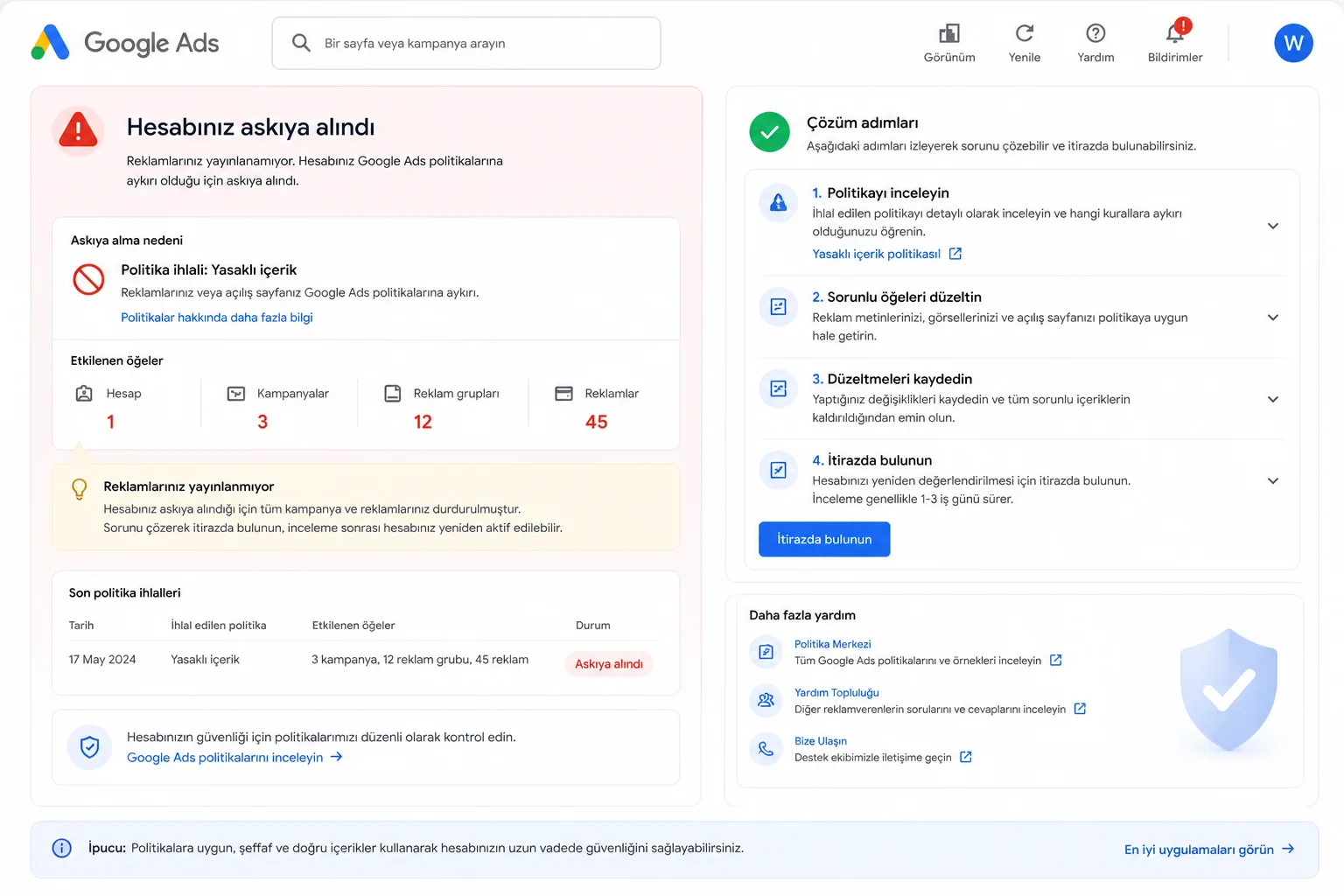The height and width of the screenshot is (896, 1344).
Task: Click the red suspended warning triangle icon
Action: pos(78,131)
